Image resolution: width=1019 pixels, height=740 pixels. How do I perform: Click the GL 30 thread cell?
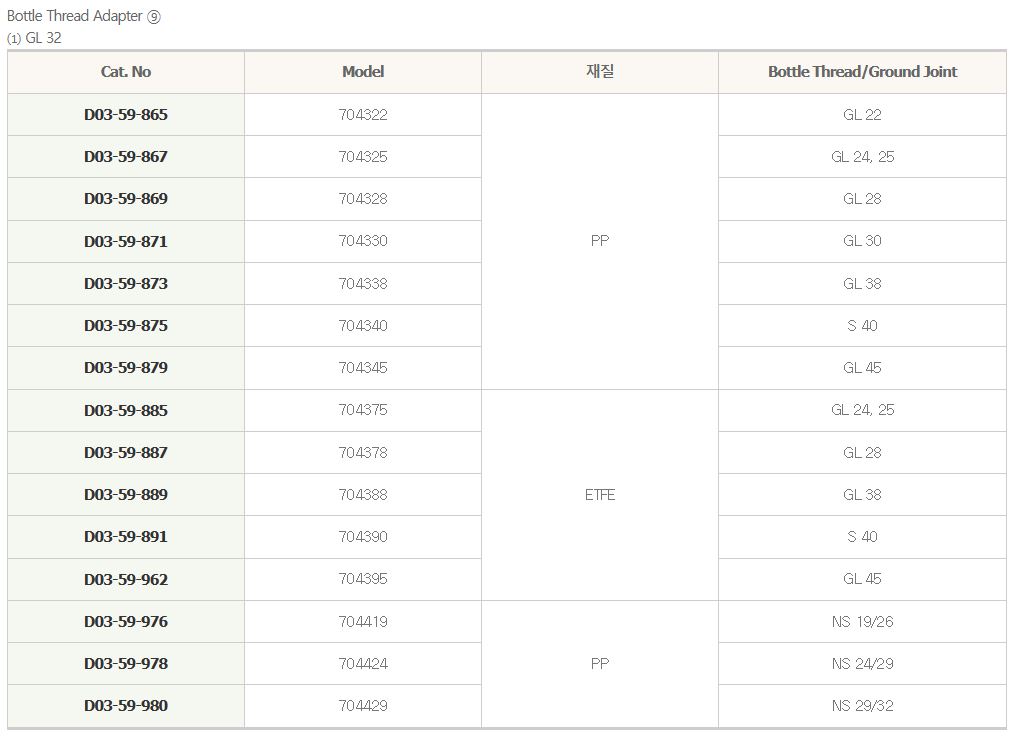(862, 241)
